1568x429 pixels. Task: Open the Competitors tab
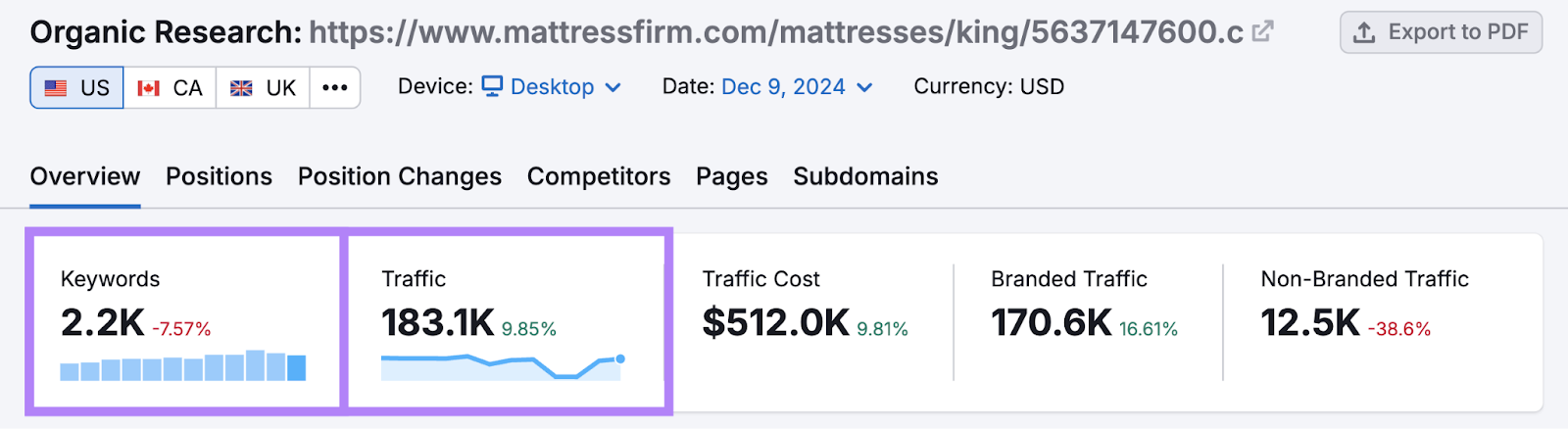click(599, 176)
